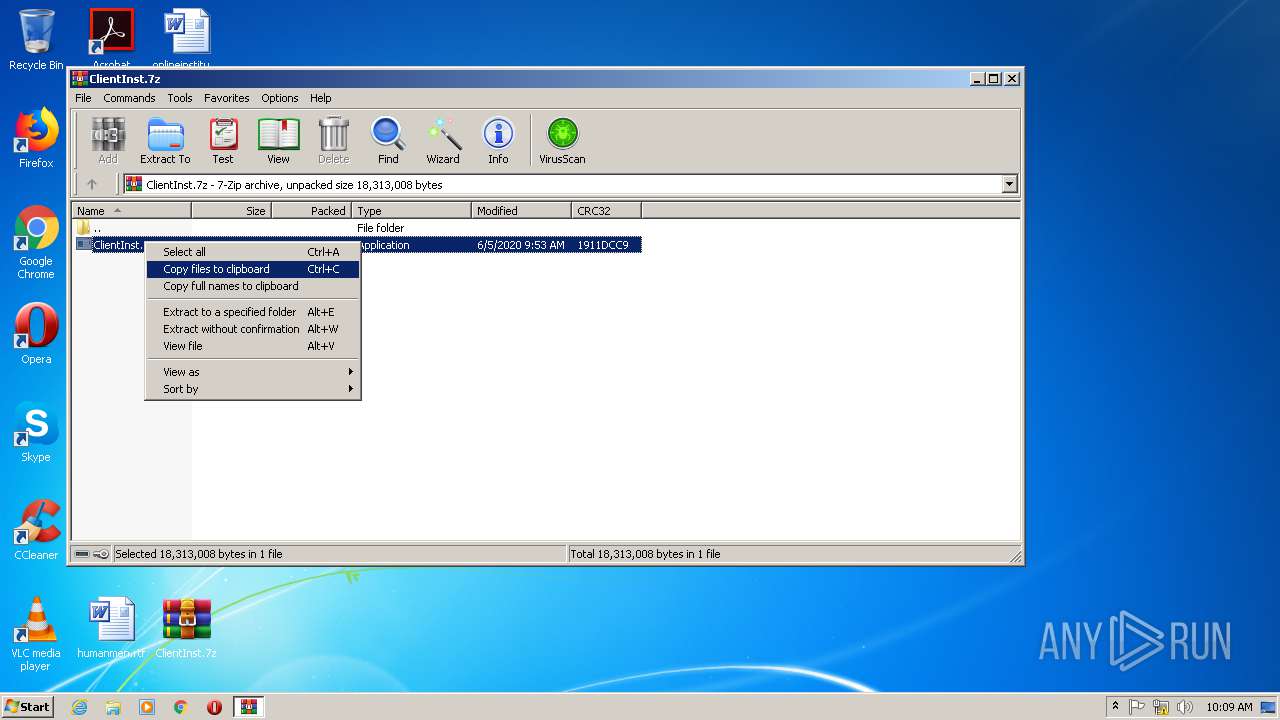
Task: Click the volume tray icon
Action: pos(1185,707)
